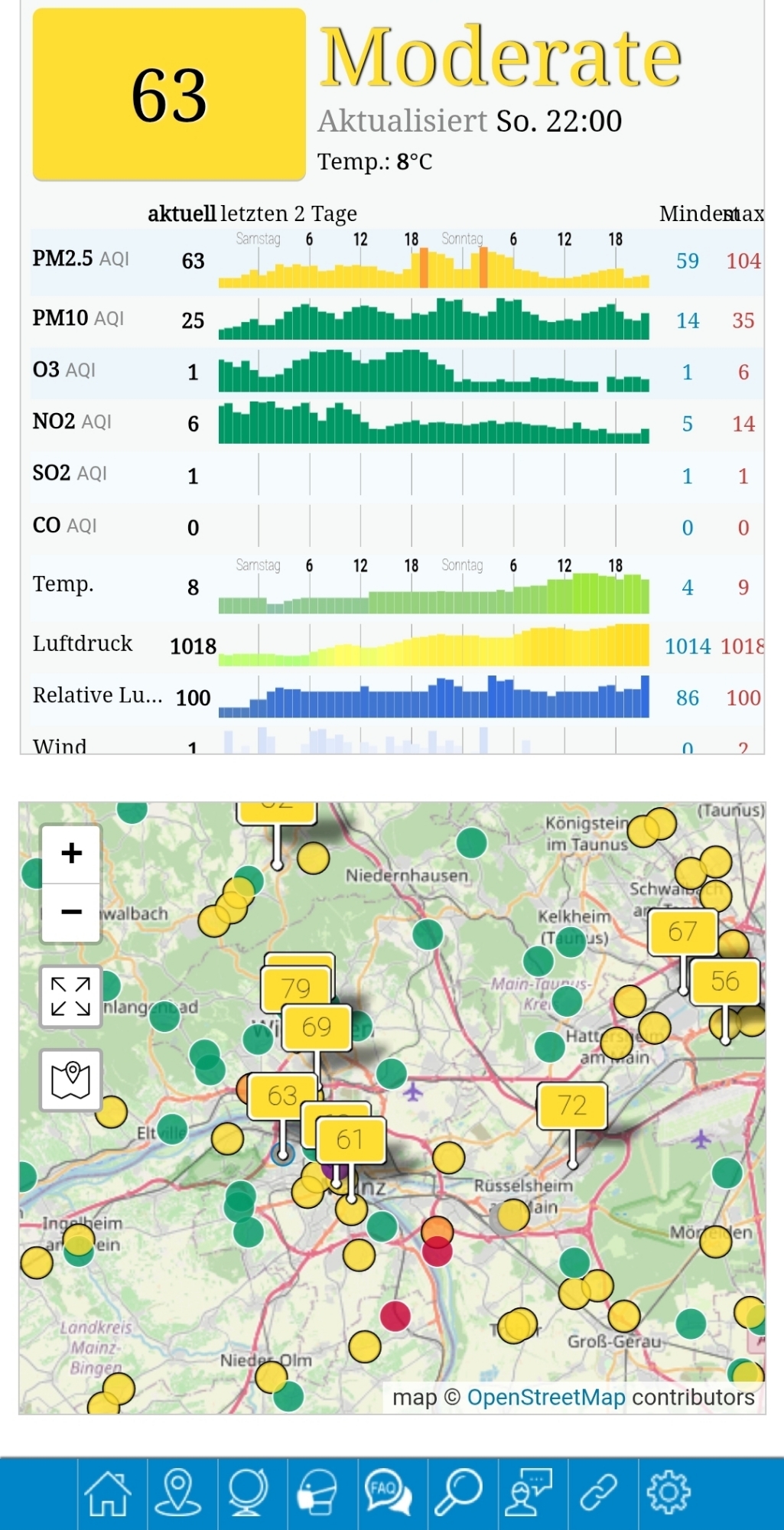This screenshot has height=1530, width=784.
Task: Click the OpenStreetMap attribution link
Action: point(546,1397)
